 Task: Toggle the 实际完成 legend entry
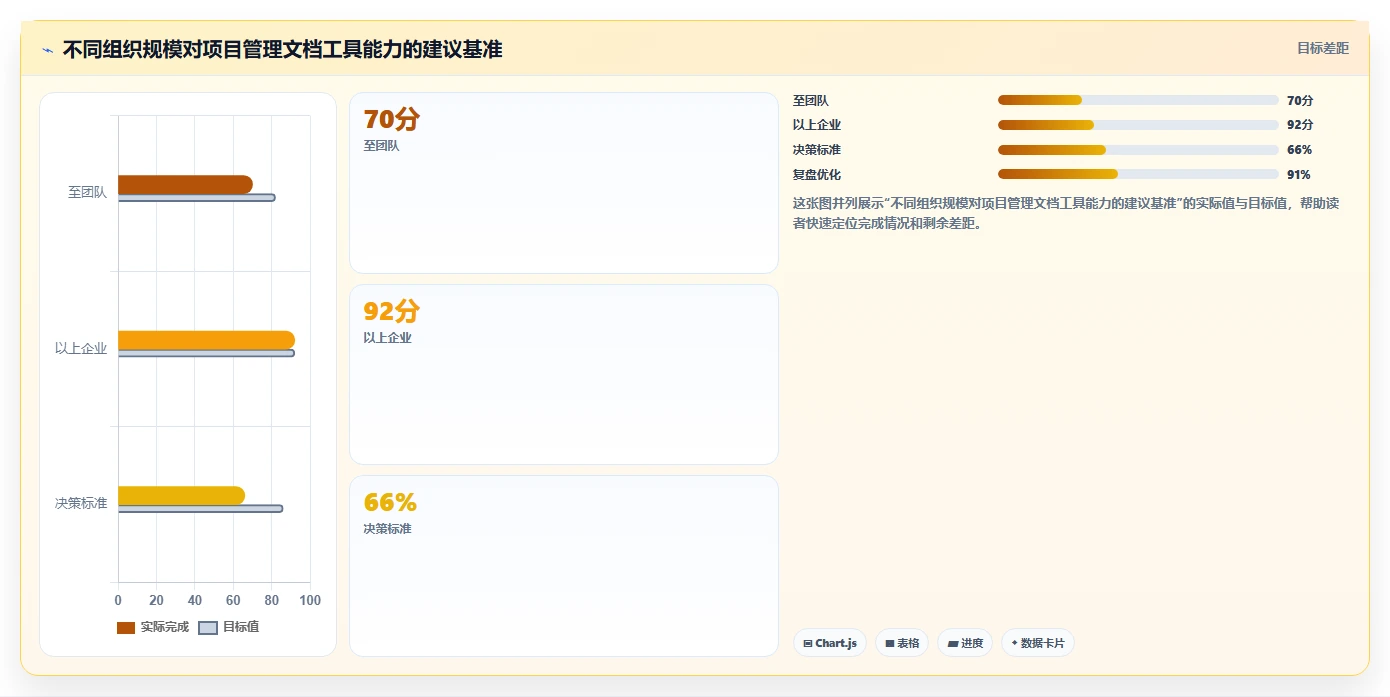point(153,627)
